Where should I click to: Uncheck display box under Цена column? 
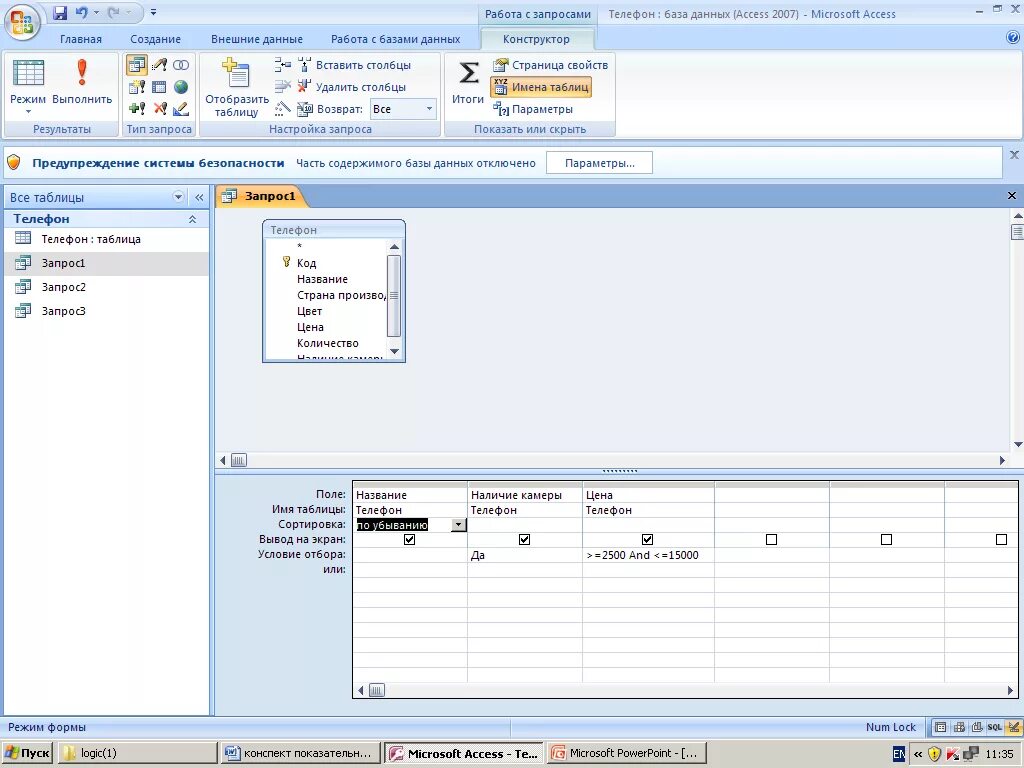coord(647,539)
